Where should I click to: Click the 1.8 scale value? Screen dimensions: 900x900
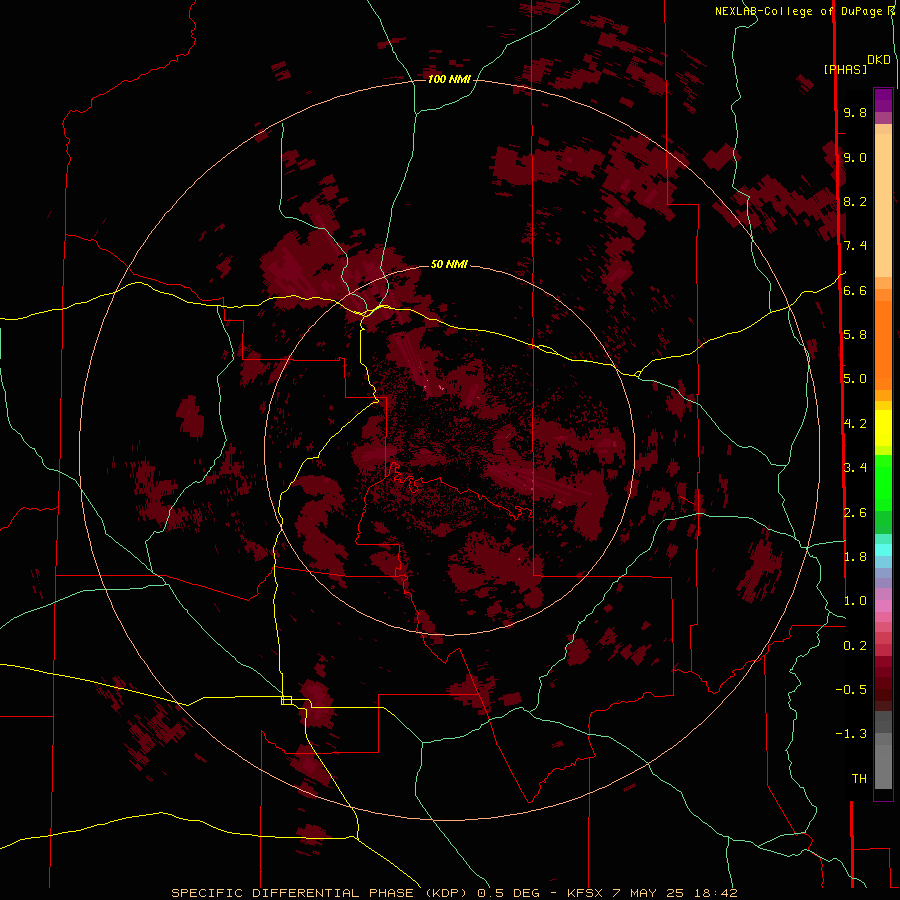(x=855, y=557)
